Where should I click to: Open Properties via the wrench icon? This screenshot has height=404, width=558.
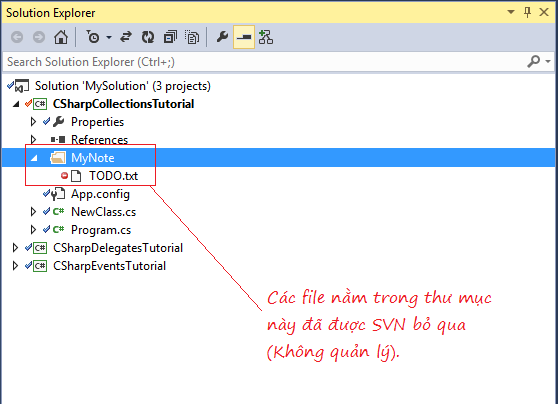point(222,37)
